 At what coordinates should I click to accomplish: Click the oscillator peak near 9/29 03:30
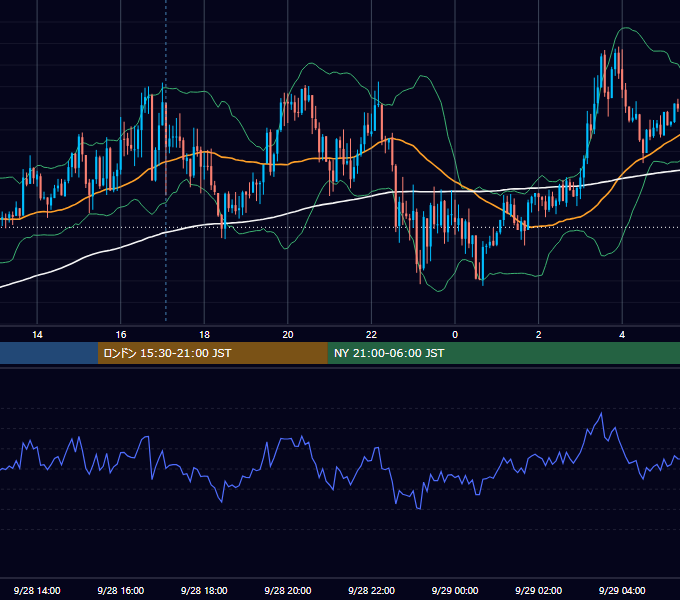(601, 414)
